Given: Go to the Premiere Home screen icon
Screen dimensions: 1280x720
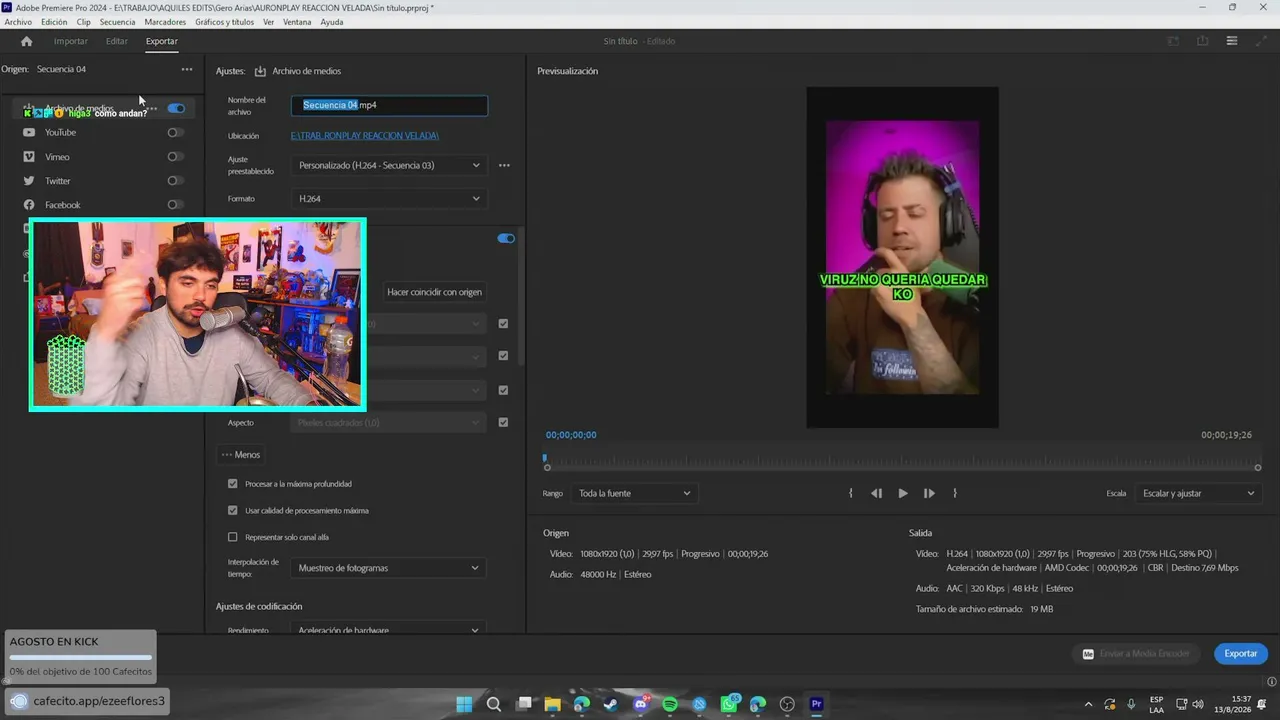Looking at the screenshot, I should pos(26,41).
